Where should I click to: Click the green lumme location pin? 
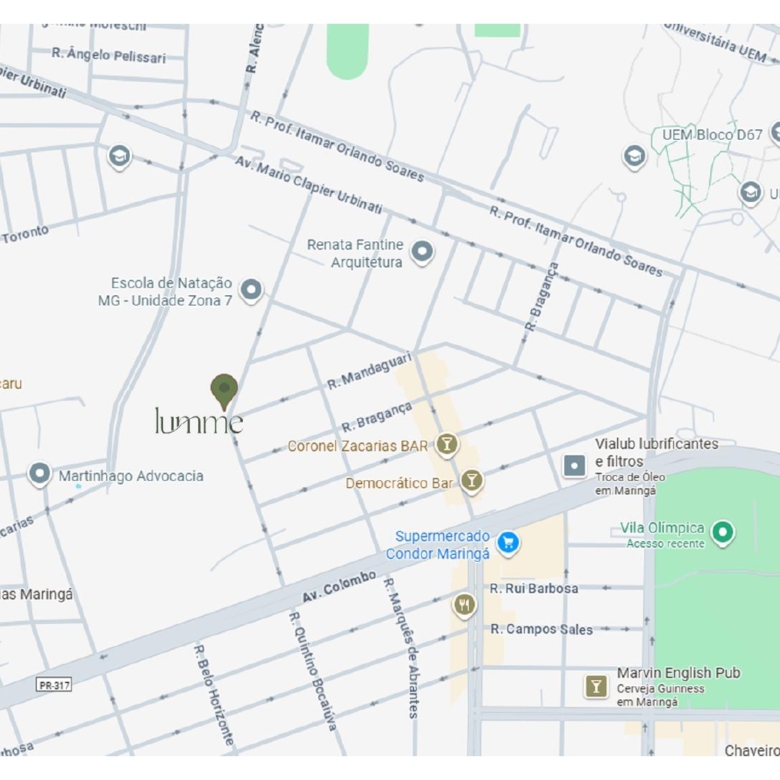click(x=224, y=391)
